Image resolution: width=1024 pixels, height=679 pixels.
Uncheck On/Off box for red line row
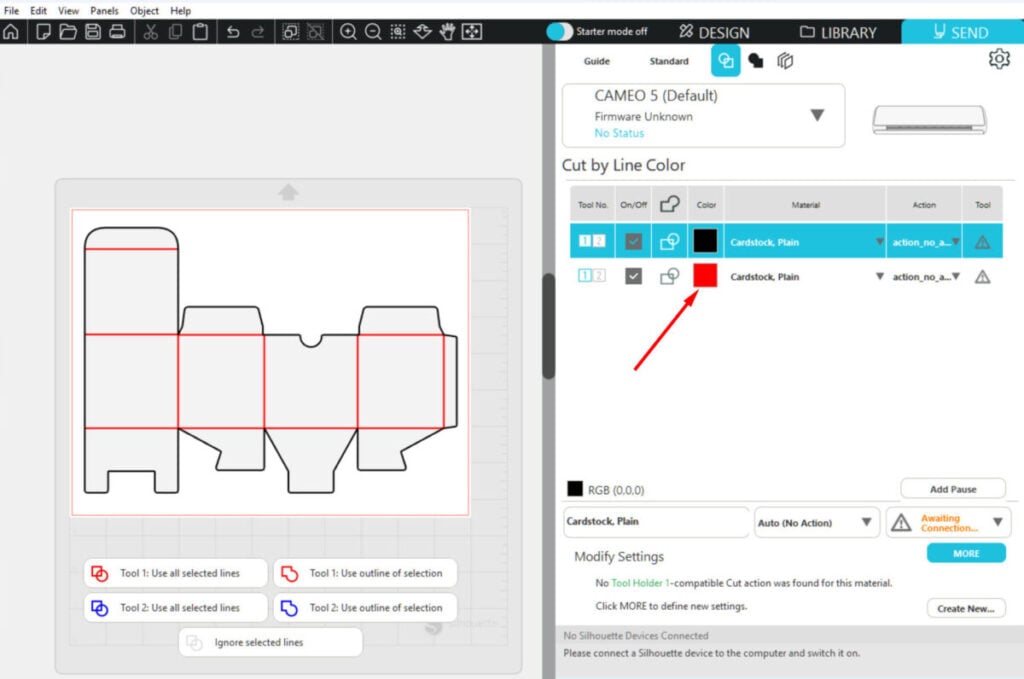pos(633,276)
